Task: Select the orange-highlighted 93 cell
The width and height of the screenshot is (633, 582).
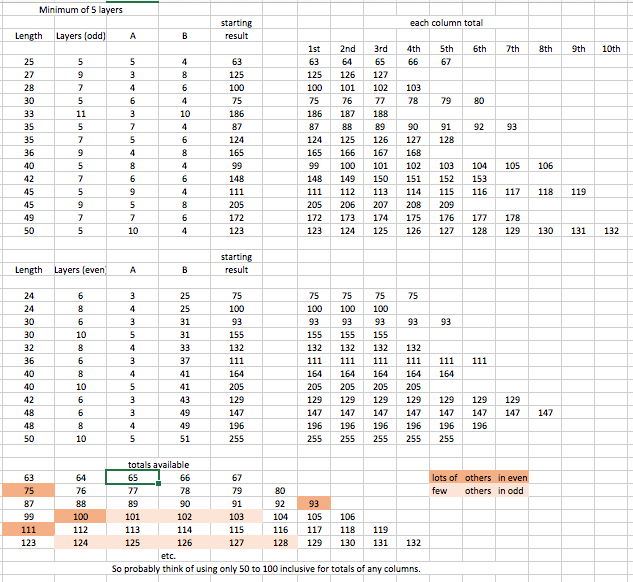Action: pos(314,503)
